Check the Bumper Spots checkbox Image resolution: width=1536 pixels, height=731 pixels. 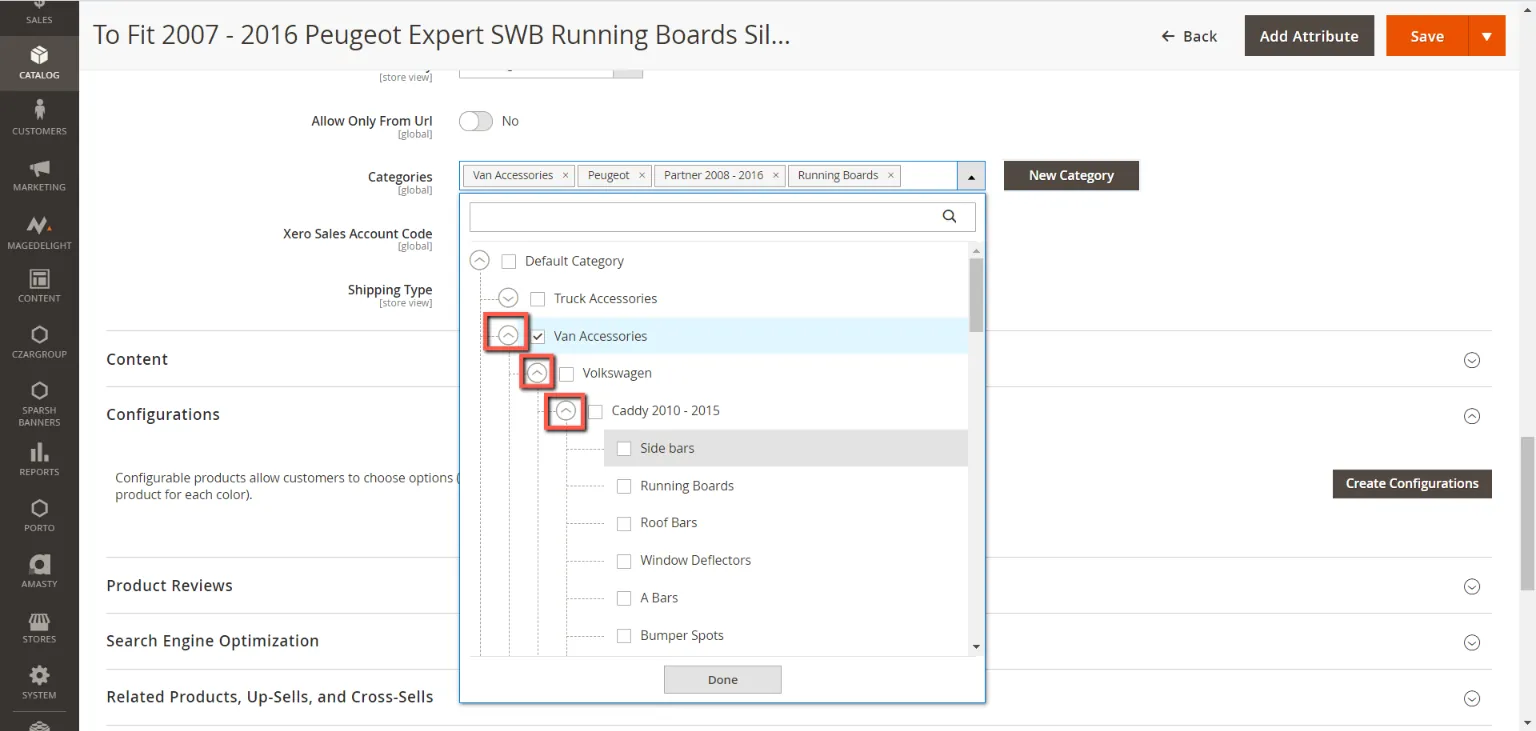[624, 635]
